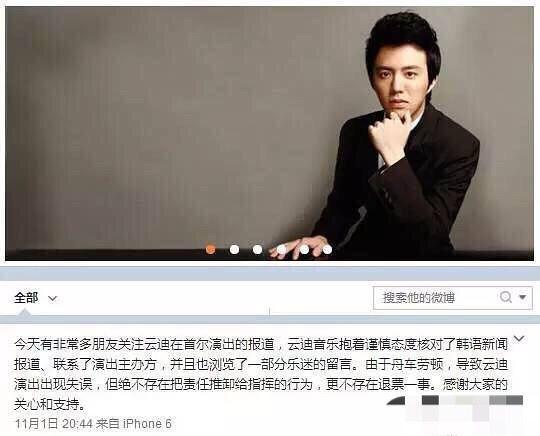Open the pianist banner photo
Image resolution: width=540 pixels, height=436 pixels.
(269, 133)
